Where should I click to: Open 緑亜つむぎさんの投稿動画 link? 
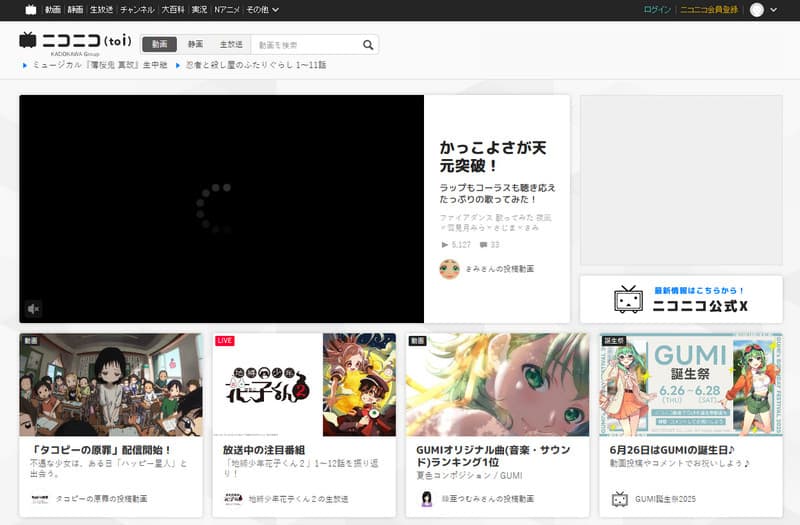pyautogui.click(x=488, y=498)
